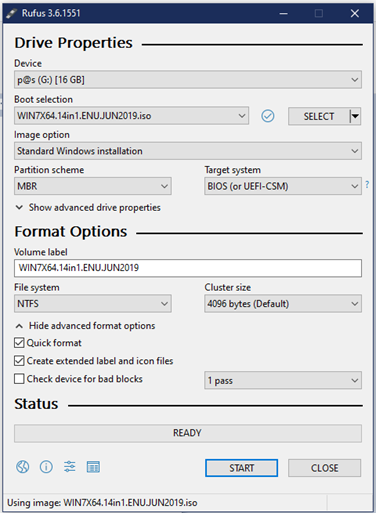Click the START button
This screenshot has width=376, height=513.
point(242,468)
